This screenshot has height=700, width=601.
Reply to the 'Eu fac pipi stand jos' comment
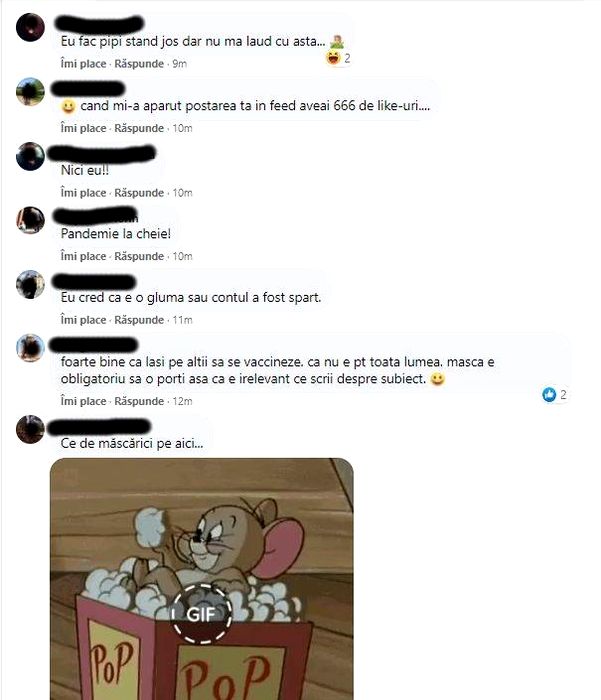point(139,64)
